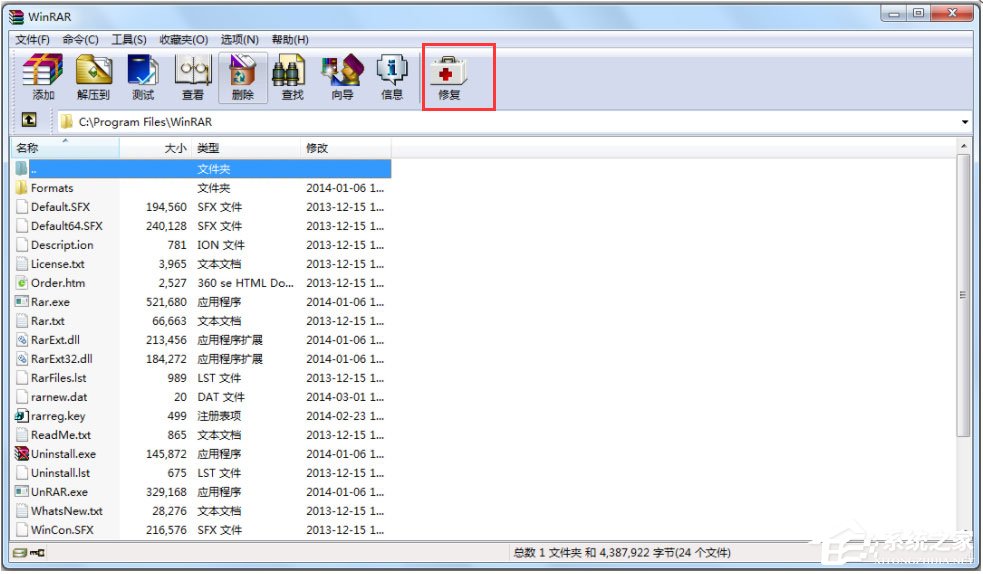Click the Default.SFX file icon

coord(21,207)
